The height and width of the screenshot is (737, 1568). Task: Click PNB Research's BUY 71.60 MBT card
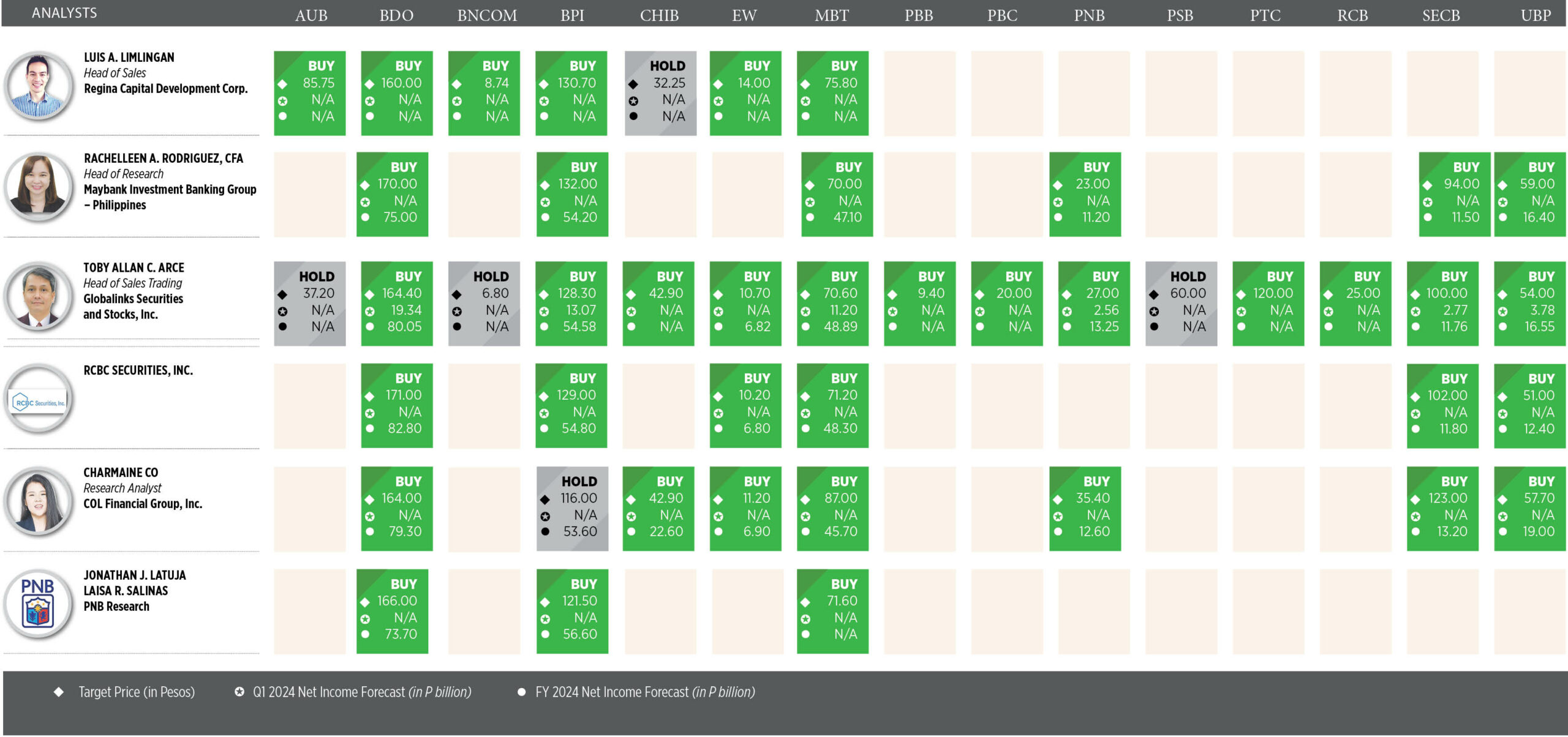tap(832, 612)
